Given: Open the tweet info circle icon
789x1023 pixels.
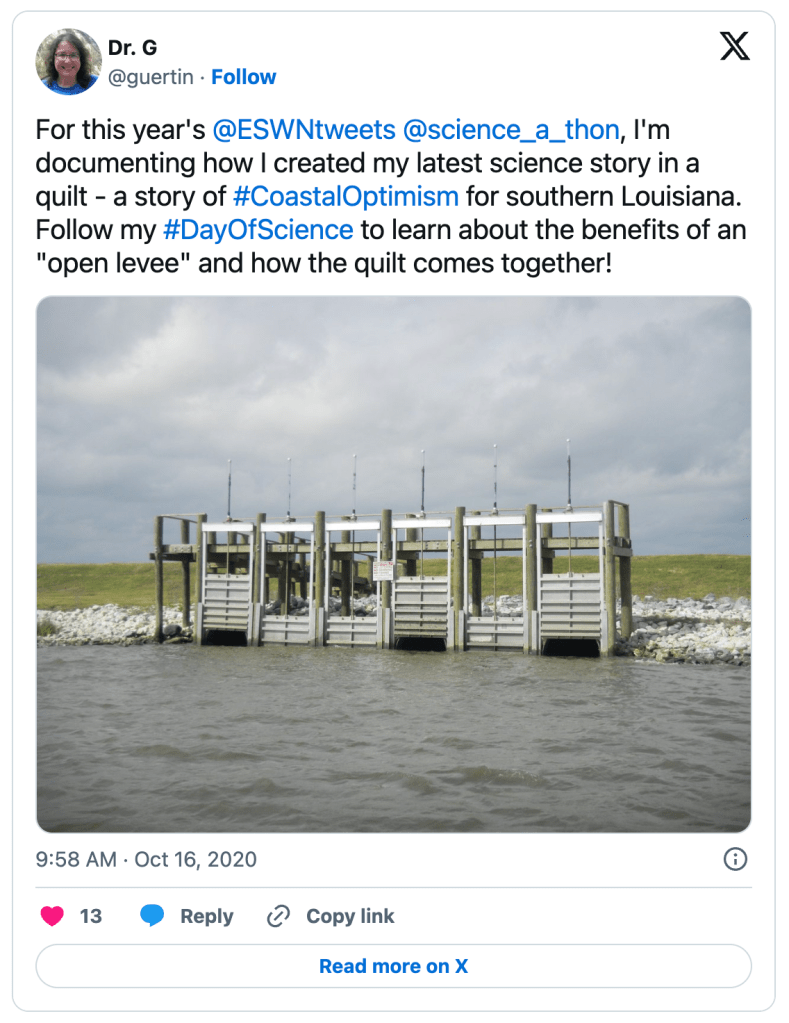Looking at the screenshot, I should [734, 859].
